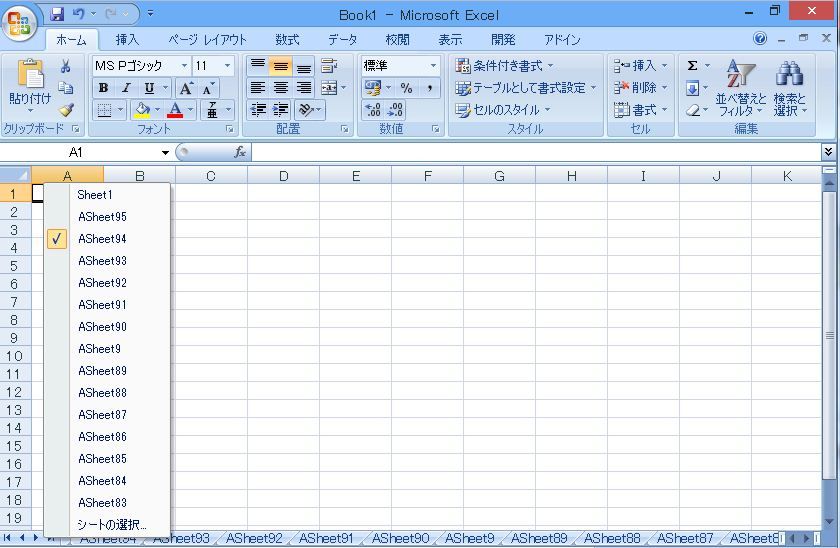Click ASheet90 sheet tab at bottom
Screen dimensions: 840x548
(400, 538)
